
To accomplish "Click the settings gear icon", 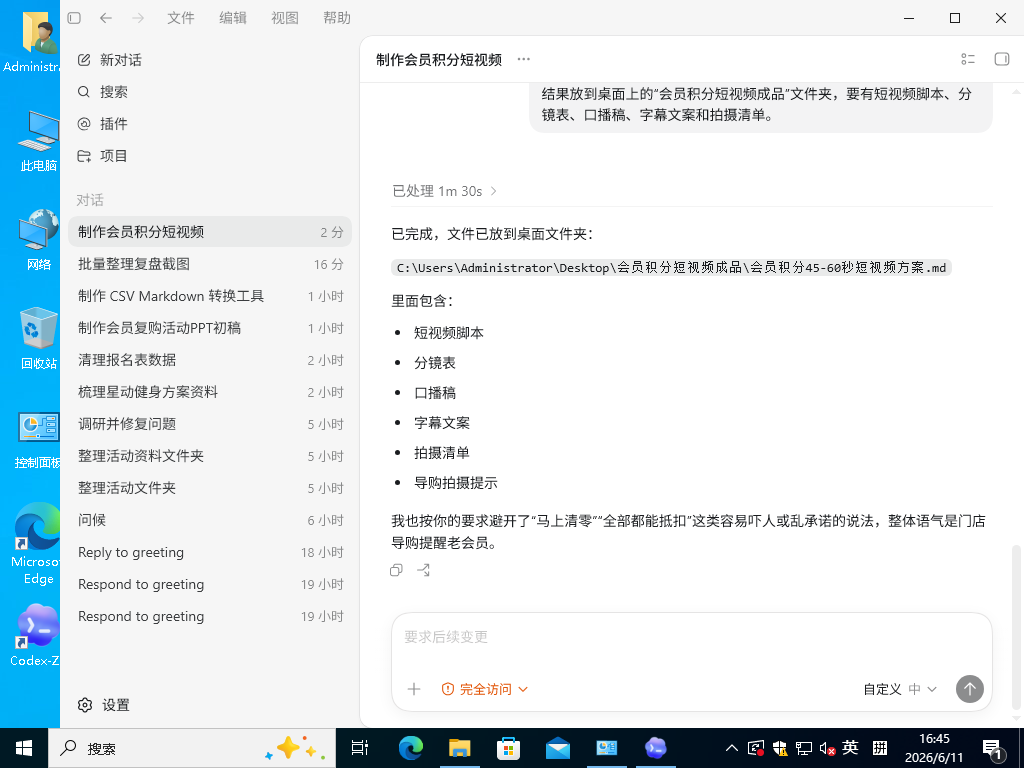I will (x=85, y=705).
